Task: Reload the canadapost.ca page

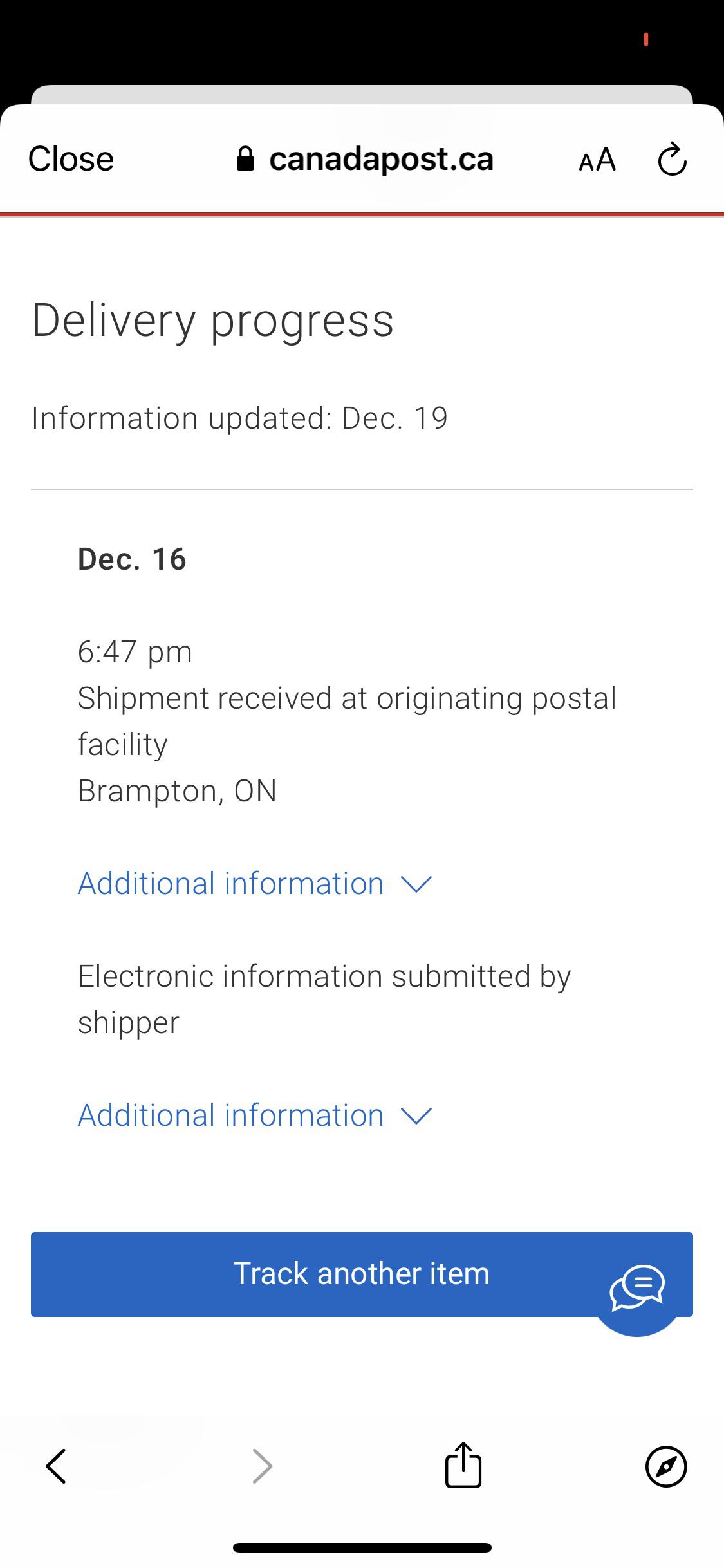Action: 671,159
